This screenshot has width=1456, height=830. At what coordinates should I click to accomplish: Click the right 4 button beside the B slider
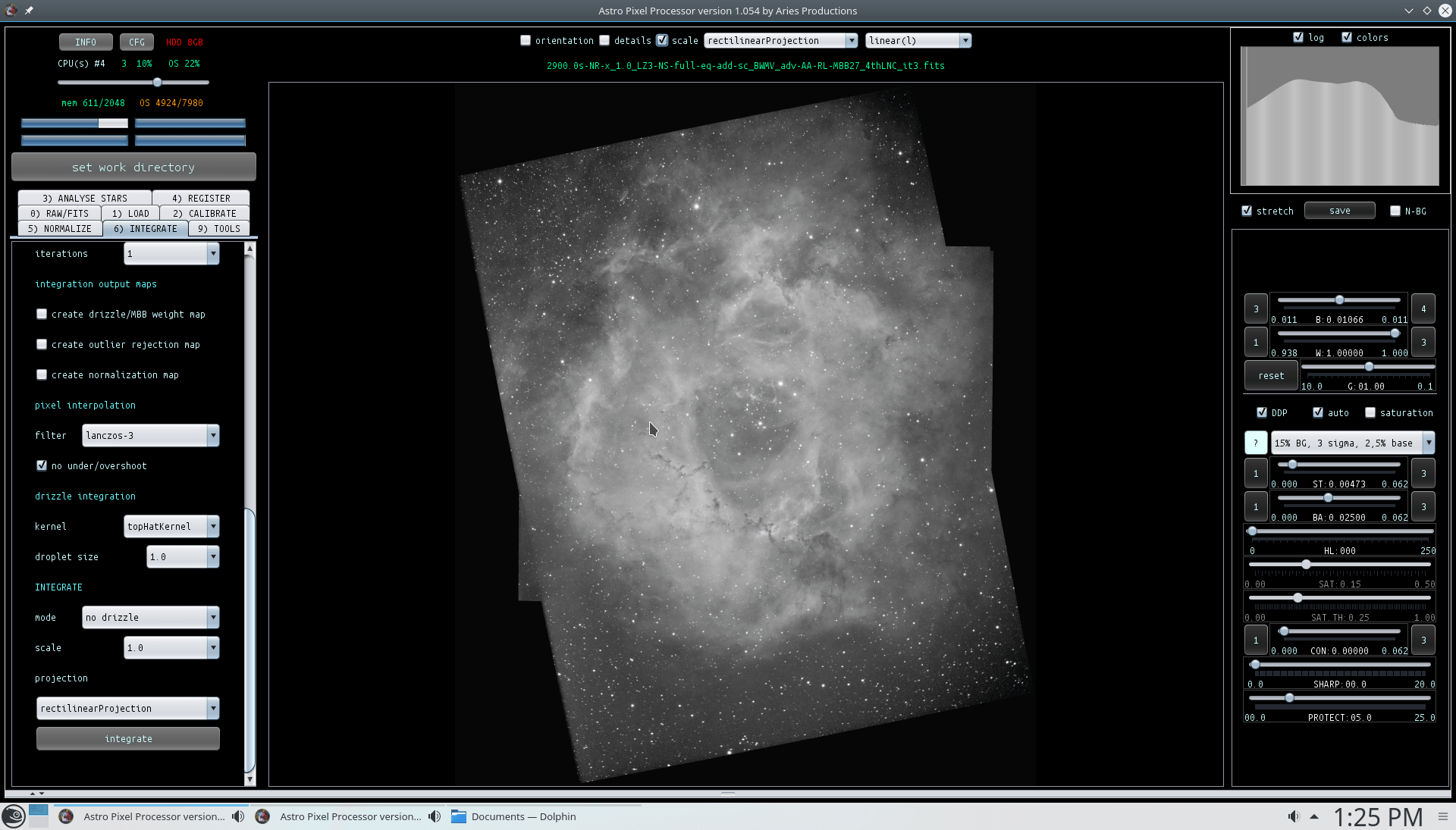pyautogui.click(x=1423, y=309)
